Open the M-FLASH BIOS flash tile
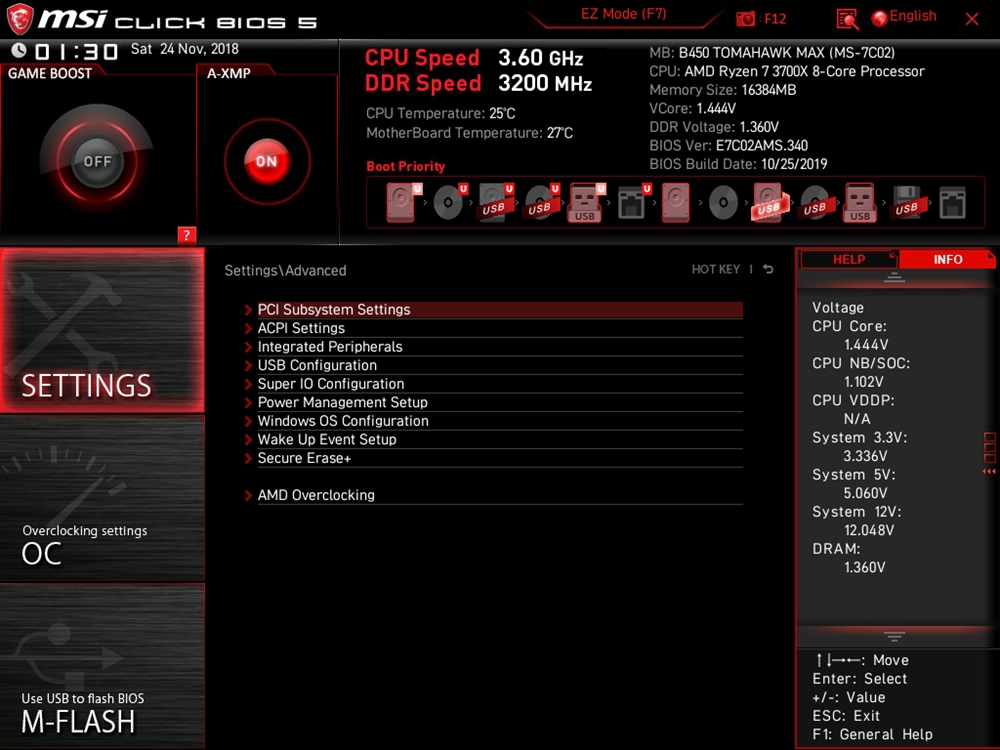This screenshot has height=750, width=1000. (x=103, y=666)
